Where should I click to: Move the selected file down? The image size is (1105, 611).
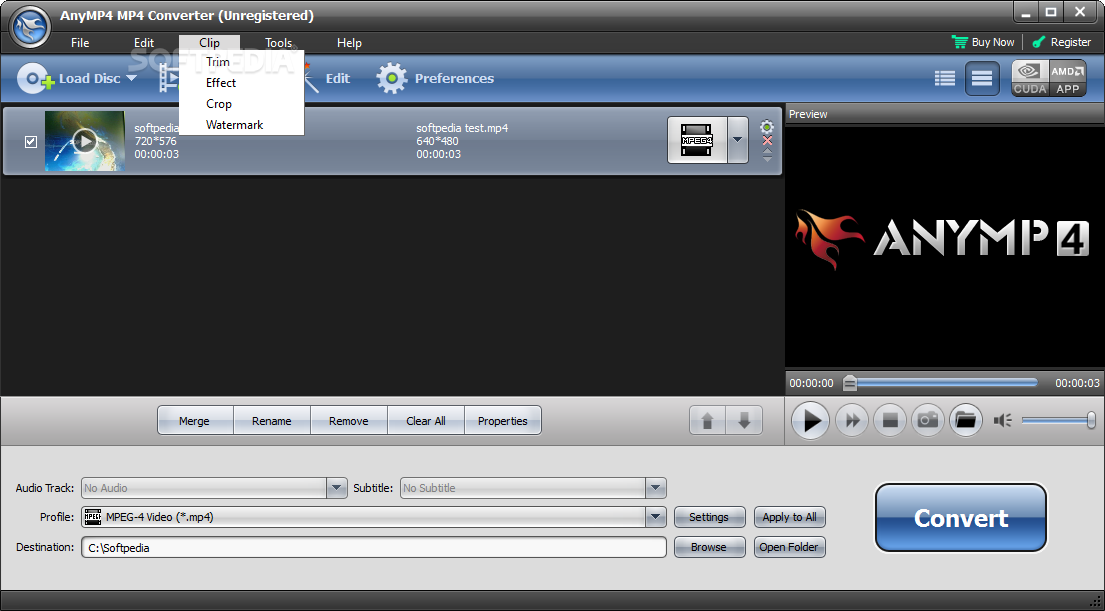tap(743, 421)
